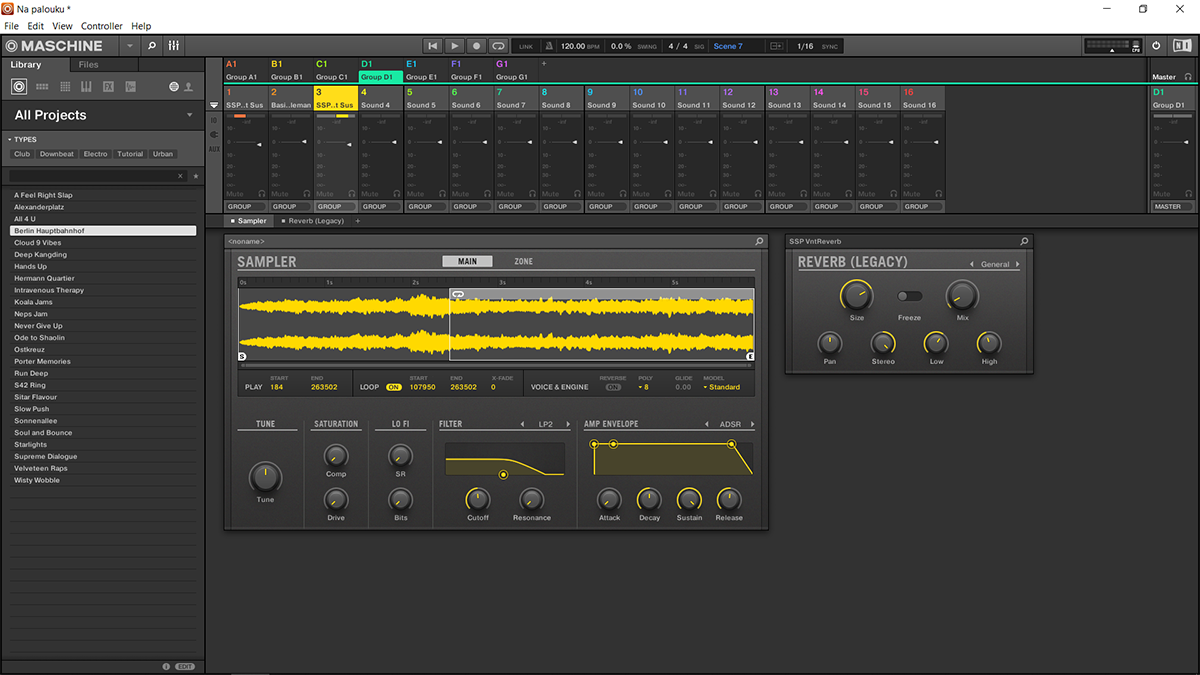Show the IO section of mixer
Image resolution: width=1200 pixels, height=675 pixels.
coord(214,121)
